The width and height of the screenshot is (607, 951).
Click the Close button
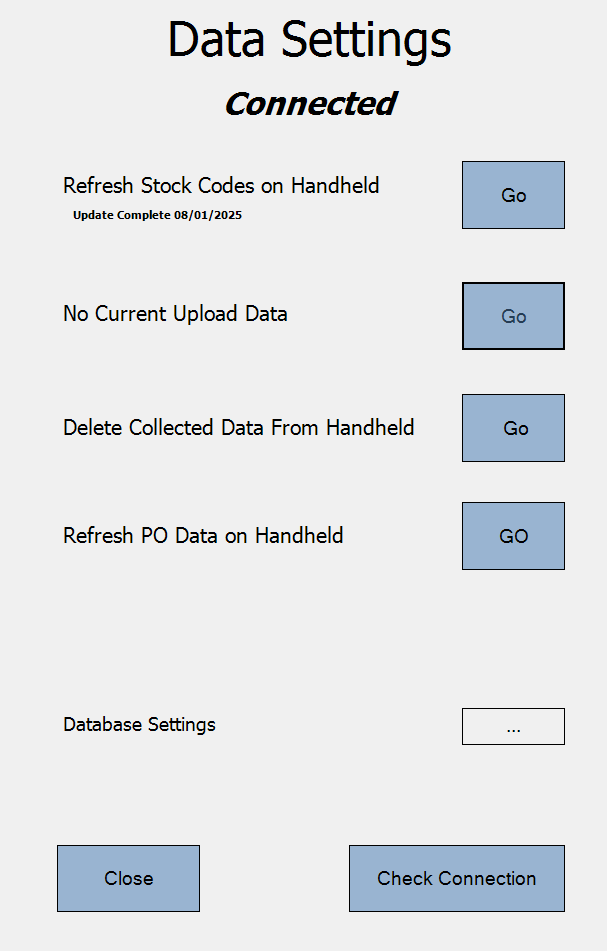coord(128,878)
